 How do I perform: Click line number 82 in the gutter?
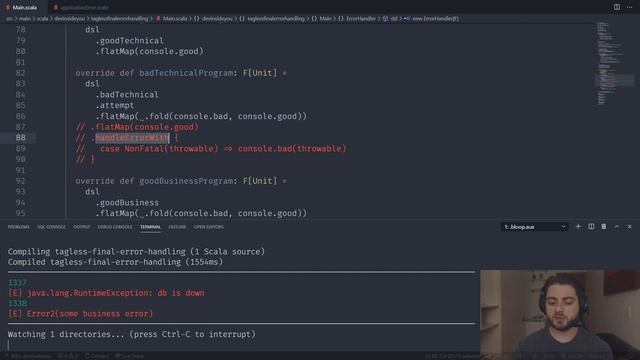(x=20, y=73)
